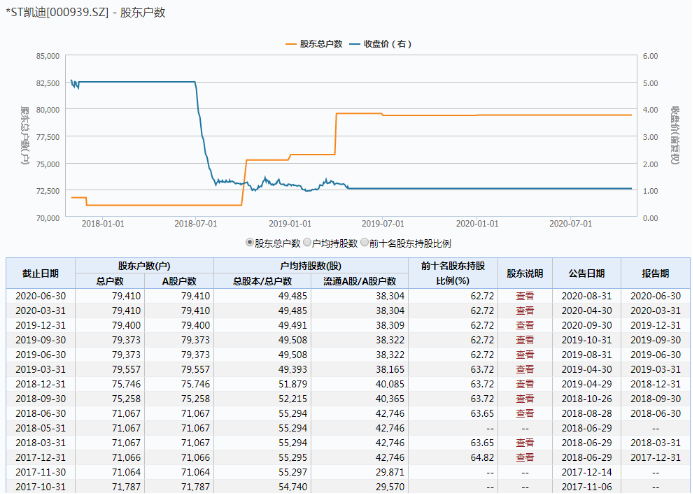Viewport: 693px width, 494px height.
Task: Open 查看 link for 2018-12-31 row
Action: 525,384
